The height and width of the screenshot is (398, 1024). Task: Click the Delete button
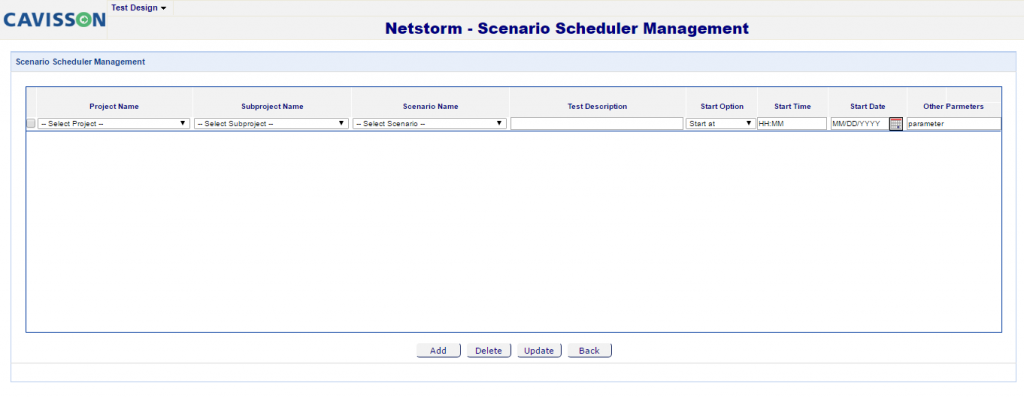pos(488,351)
